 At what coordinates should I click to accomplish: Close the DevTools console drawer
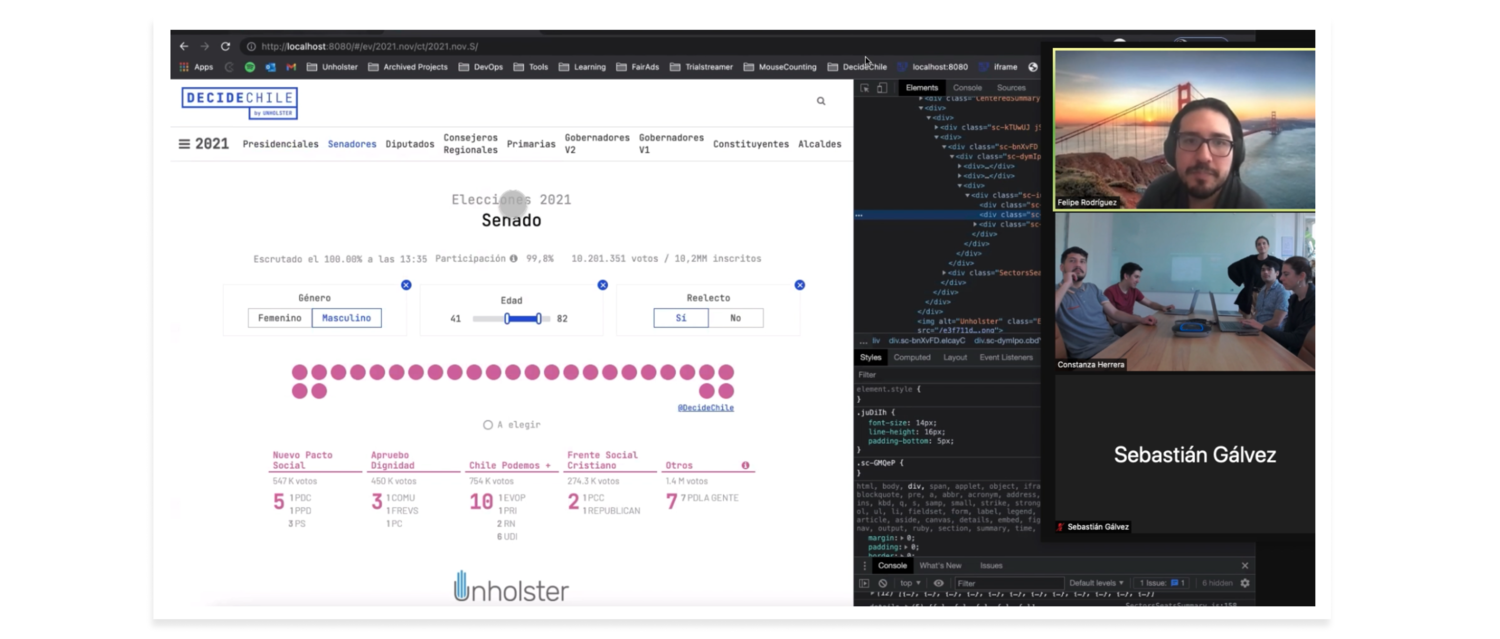click(x=1245, y=566)
